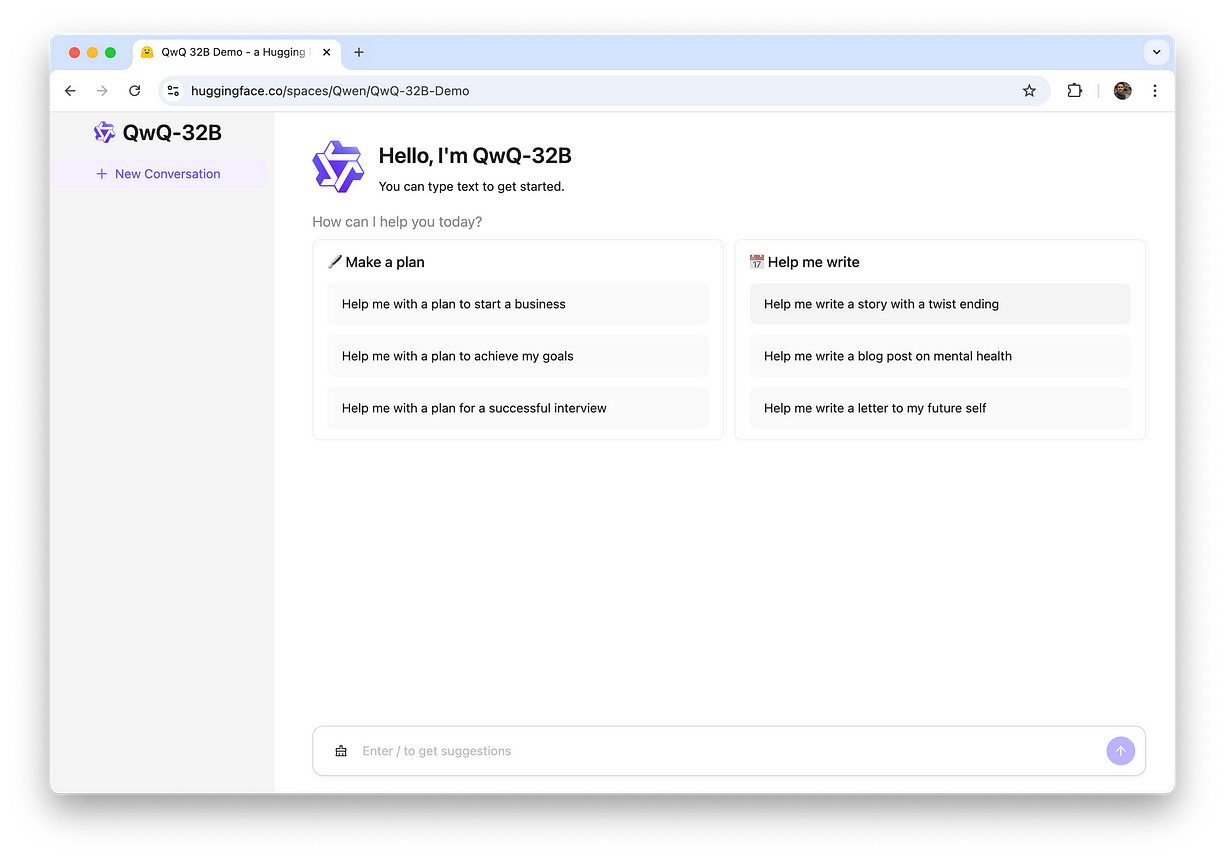The image size is (1225, 860).
Task: Expand the tab search dropdown arrow
Action: (x=1156, y=52)
